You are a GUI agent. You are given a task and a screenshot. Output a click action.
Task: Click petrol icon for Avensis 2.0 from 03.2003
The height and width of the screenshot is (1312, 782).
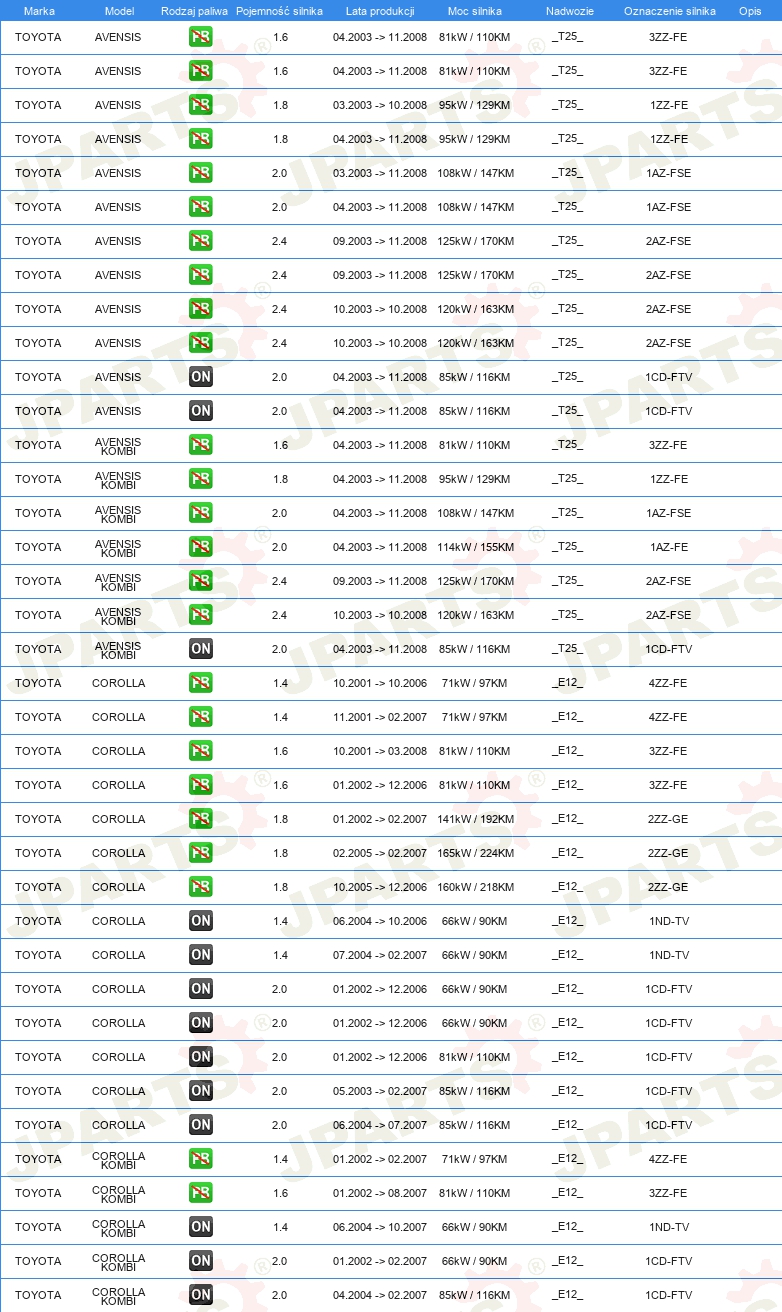coord(201,173)
